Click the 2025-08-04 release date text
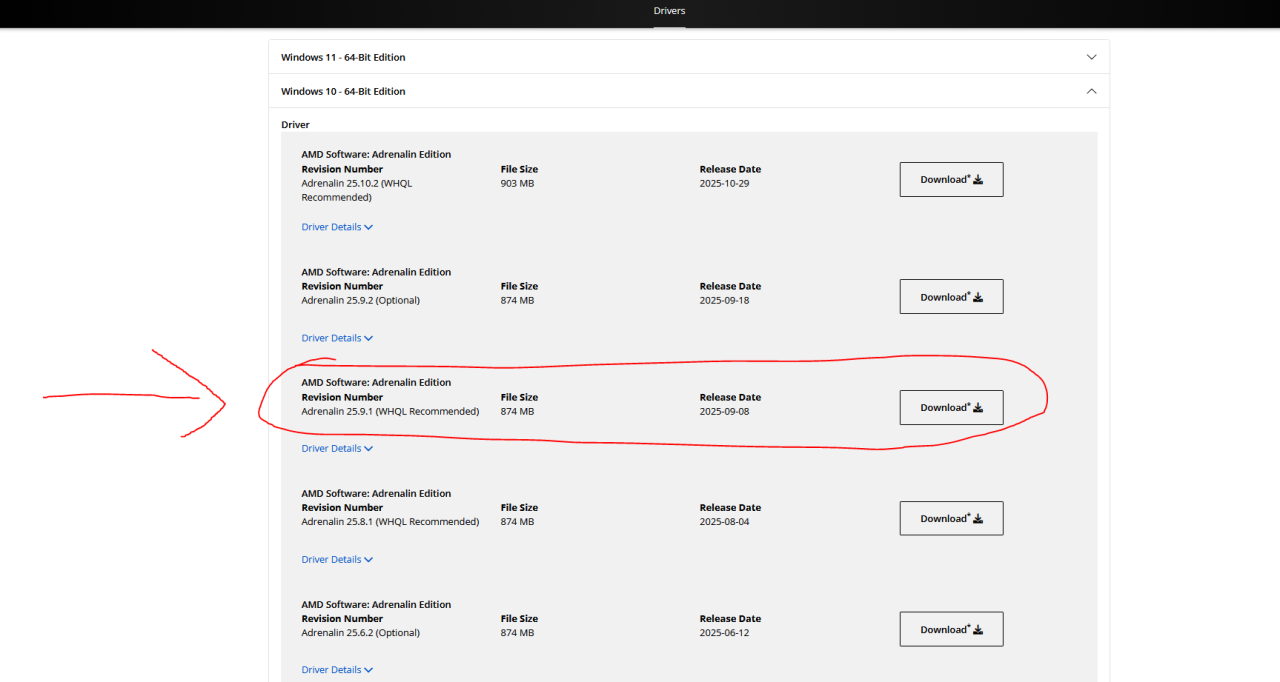This screenshot has width=1280, height=682. click(724, 522)
